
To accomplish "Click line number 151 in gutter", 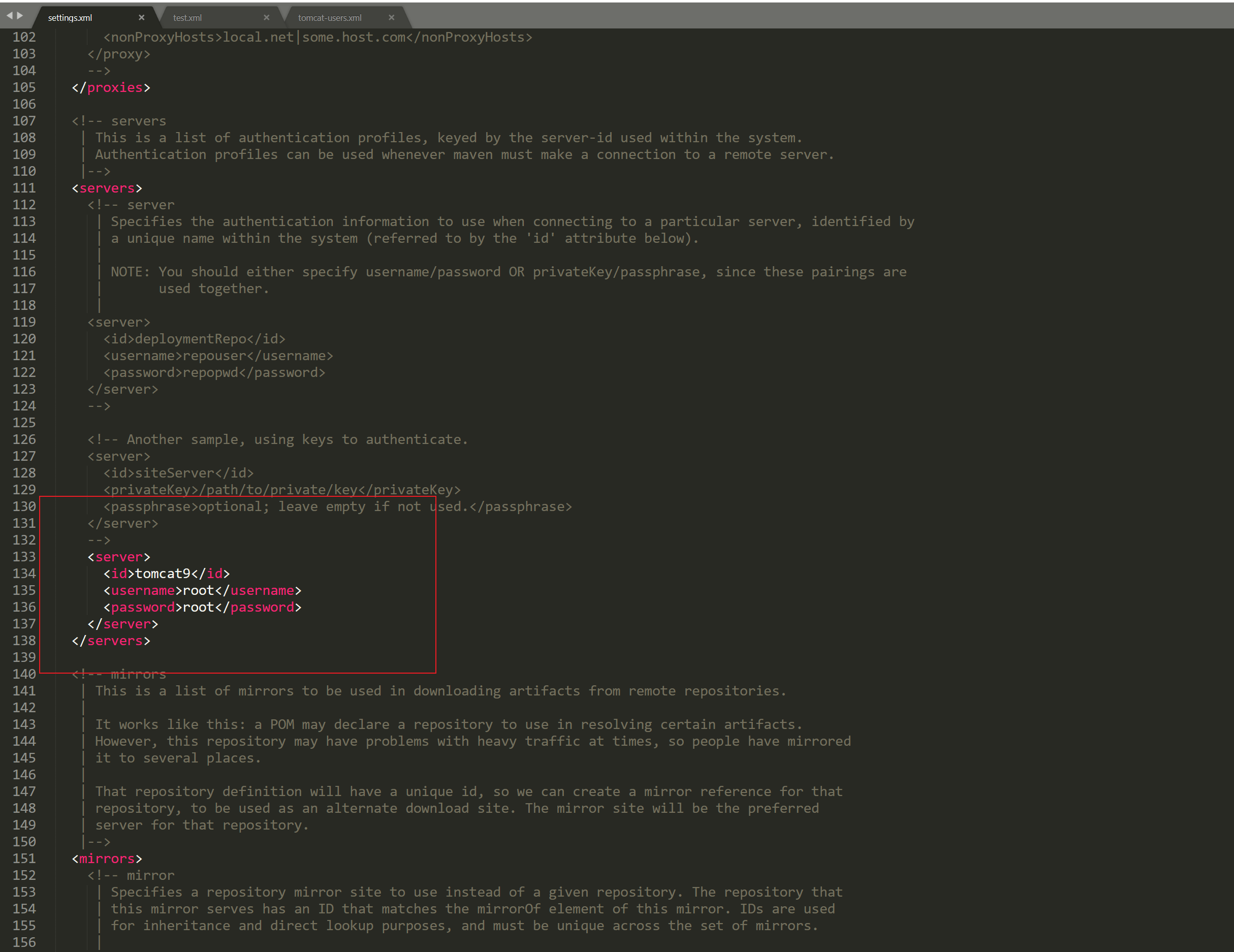I will 24,858.
